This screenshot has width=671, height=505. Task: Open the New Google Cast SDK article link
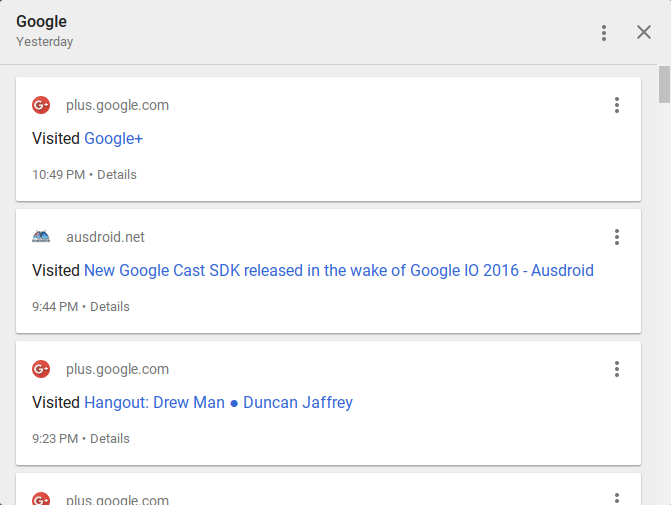click(x=339, y=270)
